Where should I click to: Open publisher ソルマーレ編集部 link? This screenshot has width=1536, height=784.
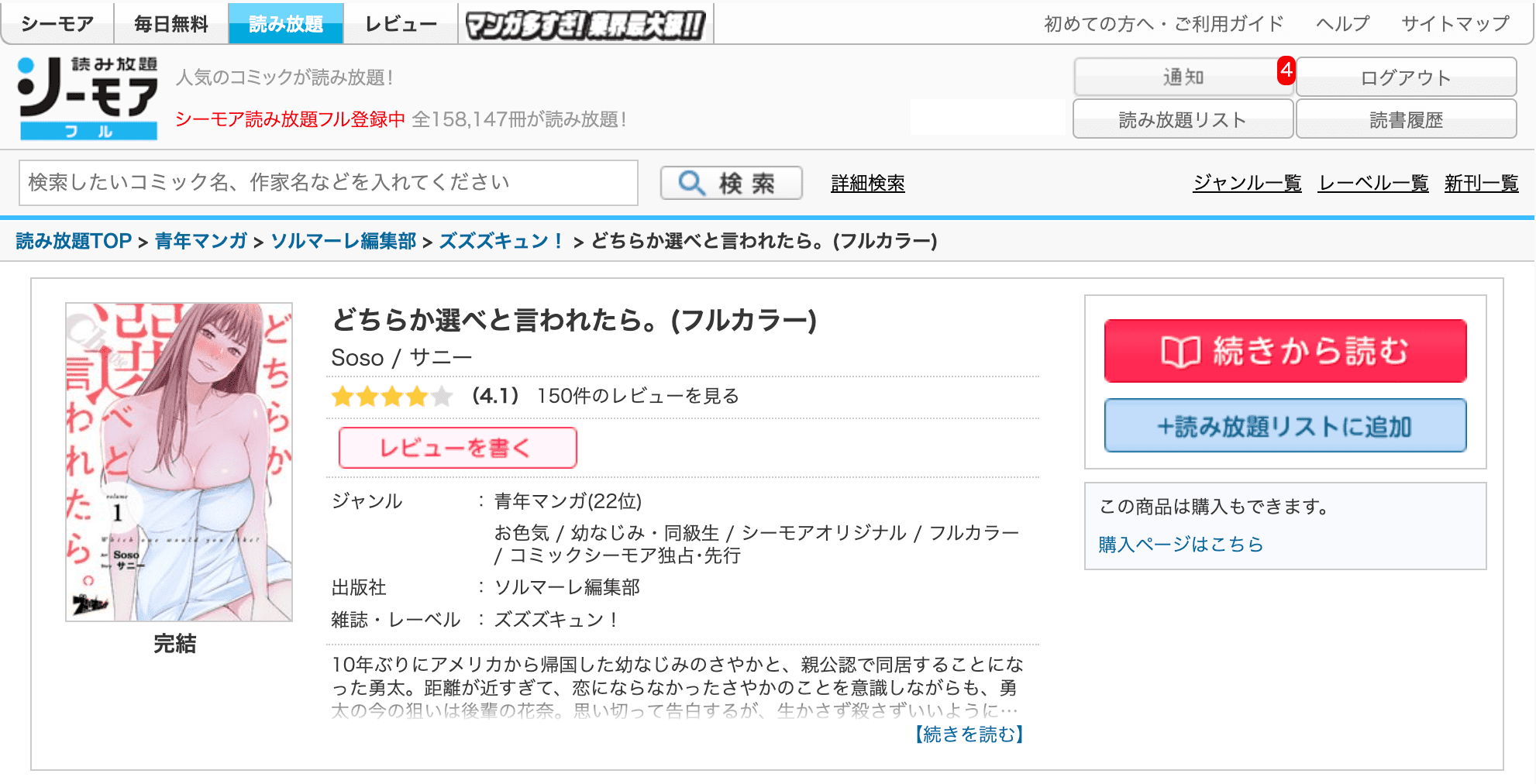tap(567, 587)
